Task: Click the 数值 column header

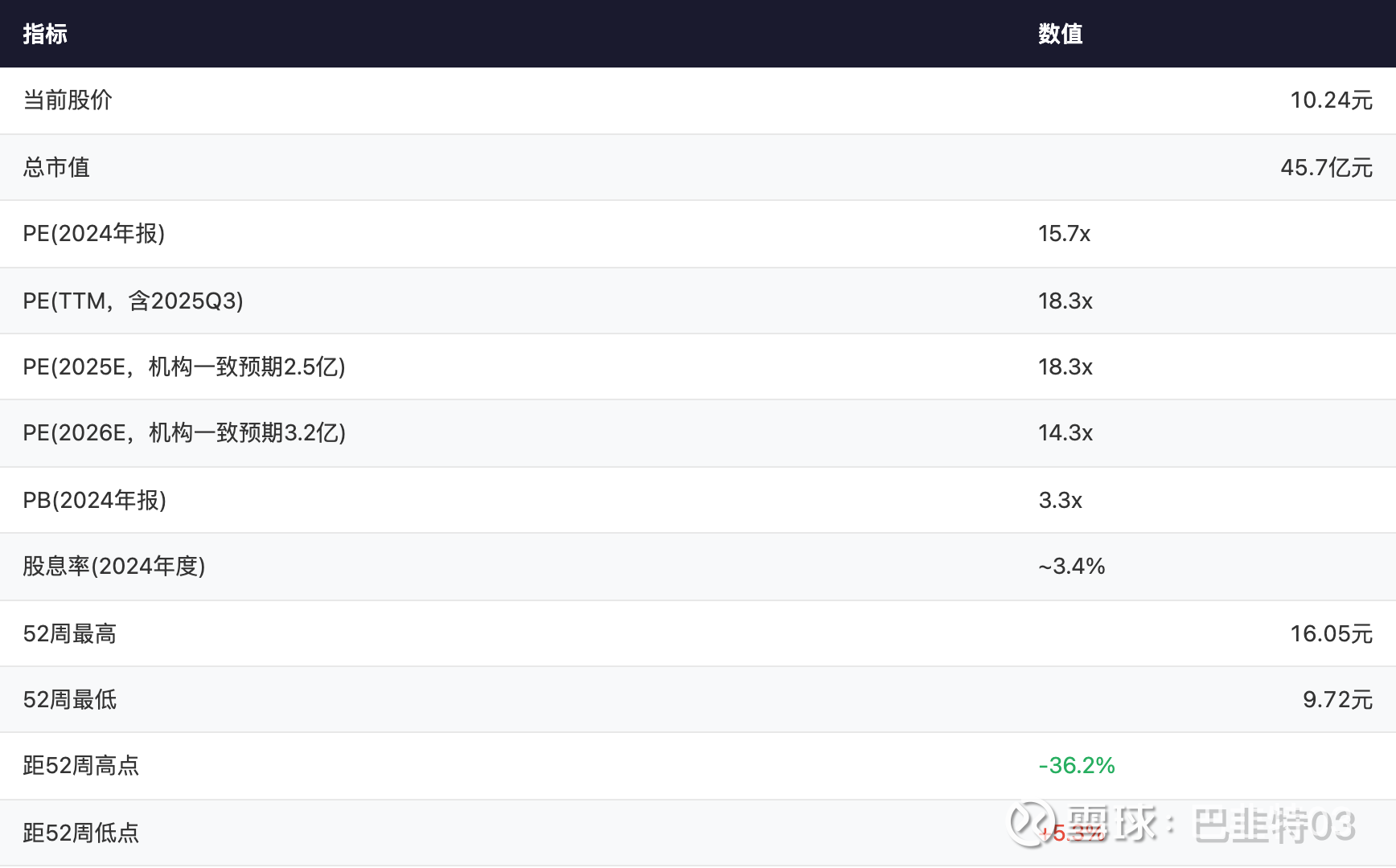Action: click(x=1060, y=34)
